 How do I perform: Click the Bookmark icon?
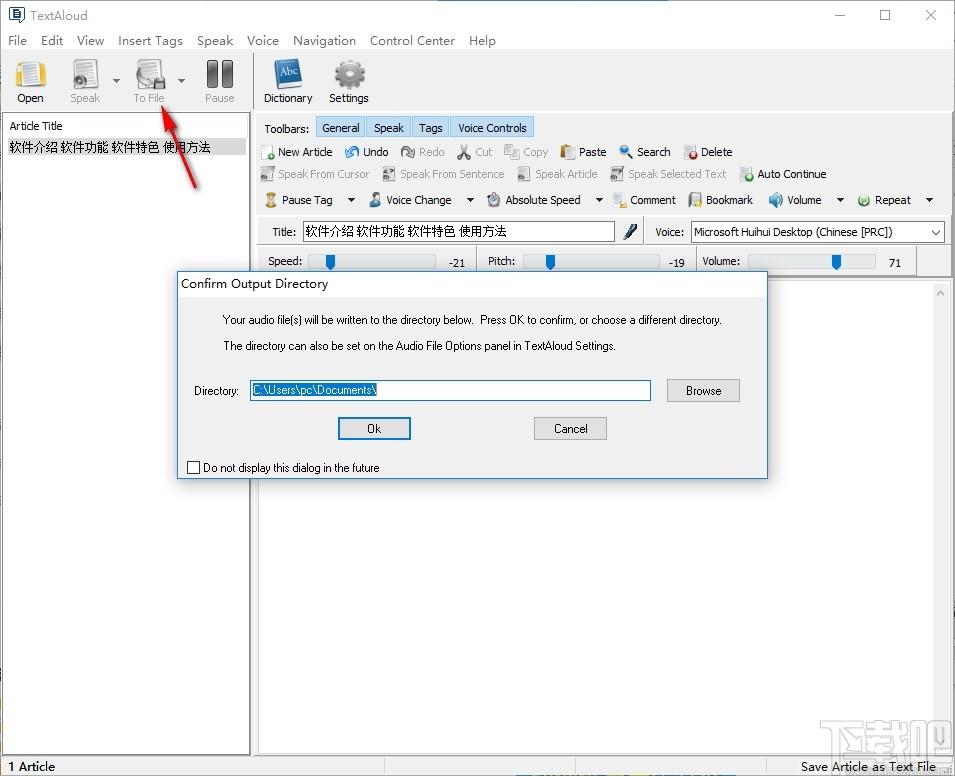click(x=695, y=200)
